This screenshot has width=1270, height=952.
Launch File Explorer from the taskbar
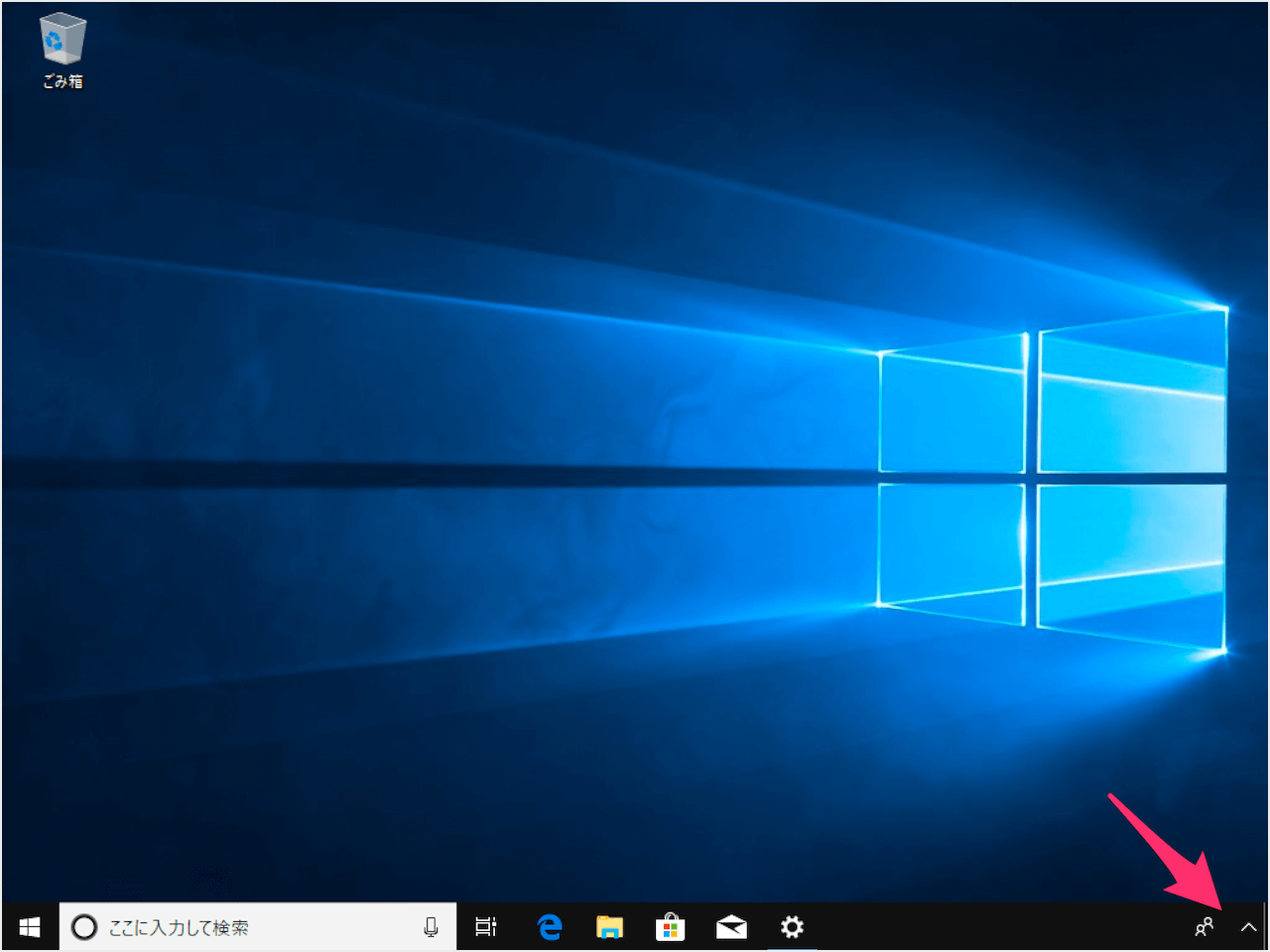[609, 927]
